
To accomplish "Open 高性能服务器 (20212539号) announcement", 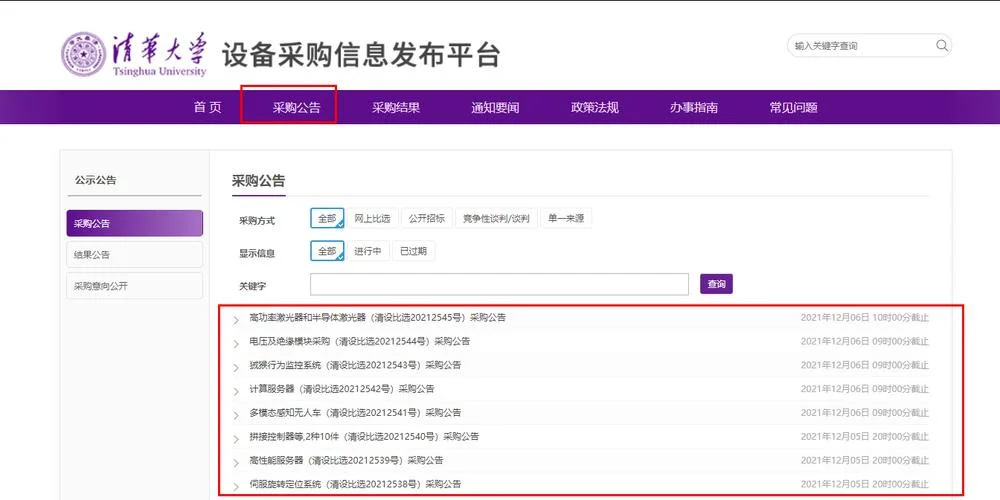I will (346, 460).
